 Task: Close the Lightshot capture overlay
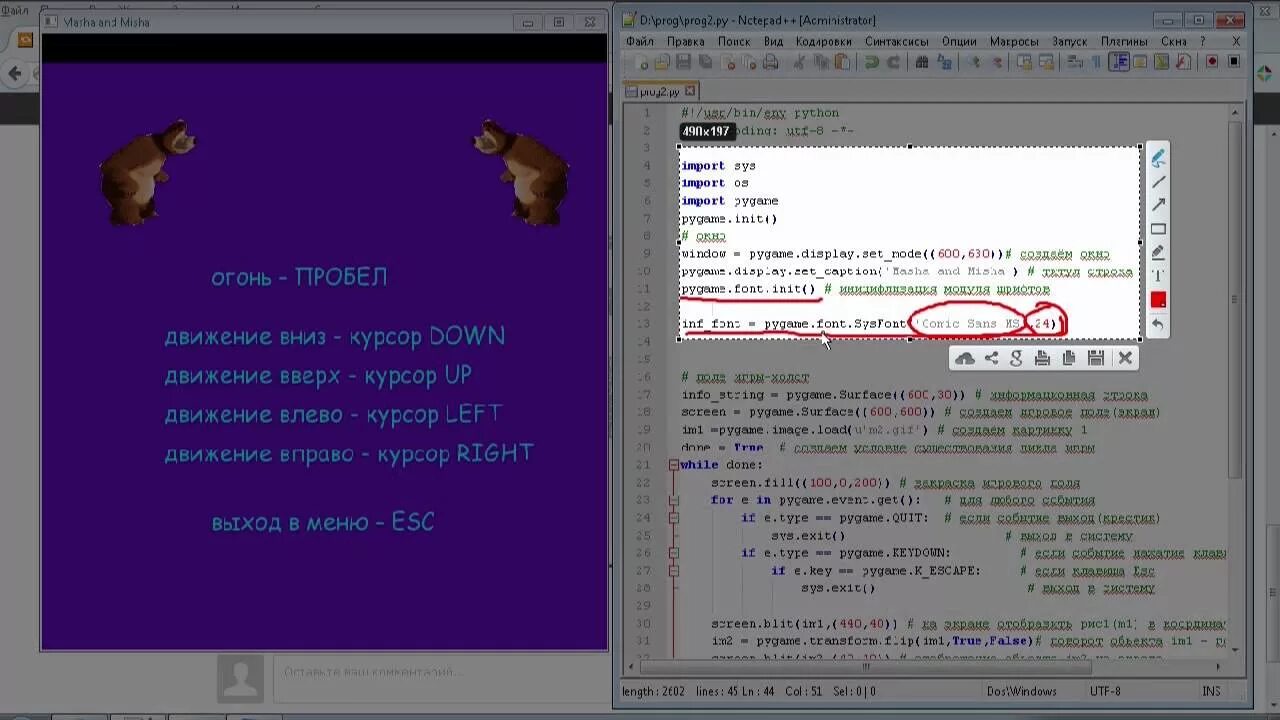[x=1125, y=358]
